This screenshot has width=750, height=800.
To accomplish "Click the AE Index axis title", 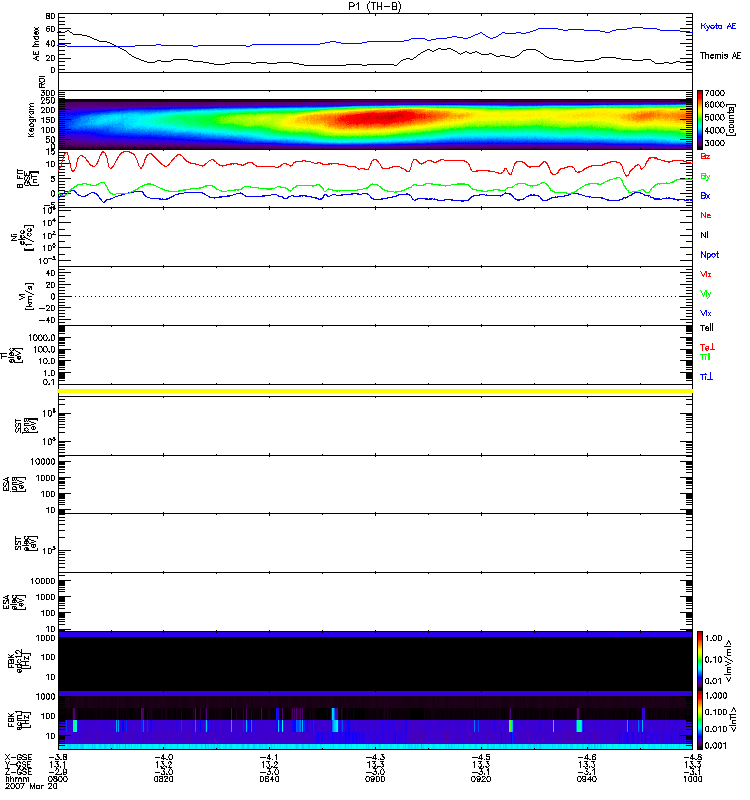I will (x=36, y=44).
